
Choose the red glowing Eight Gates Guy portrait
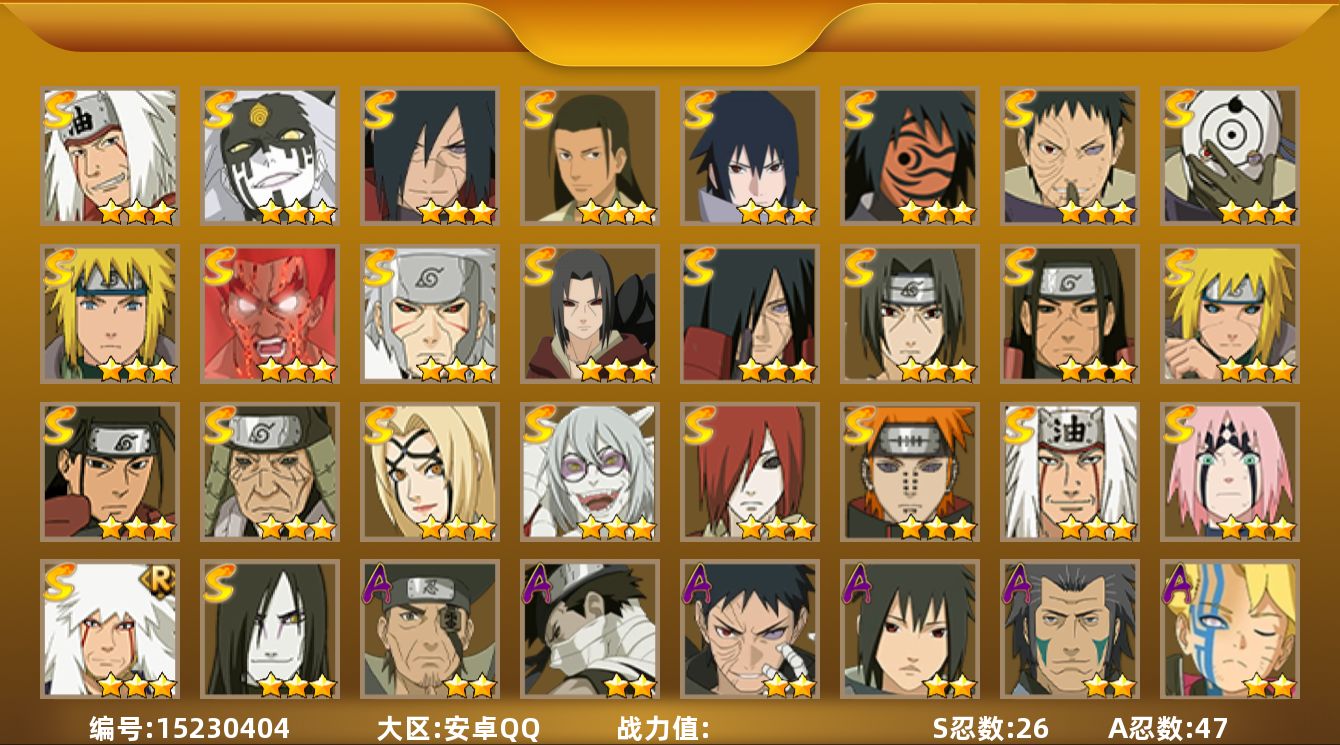click(x=270, y=314)
